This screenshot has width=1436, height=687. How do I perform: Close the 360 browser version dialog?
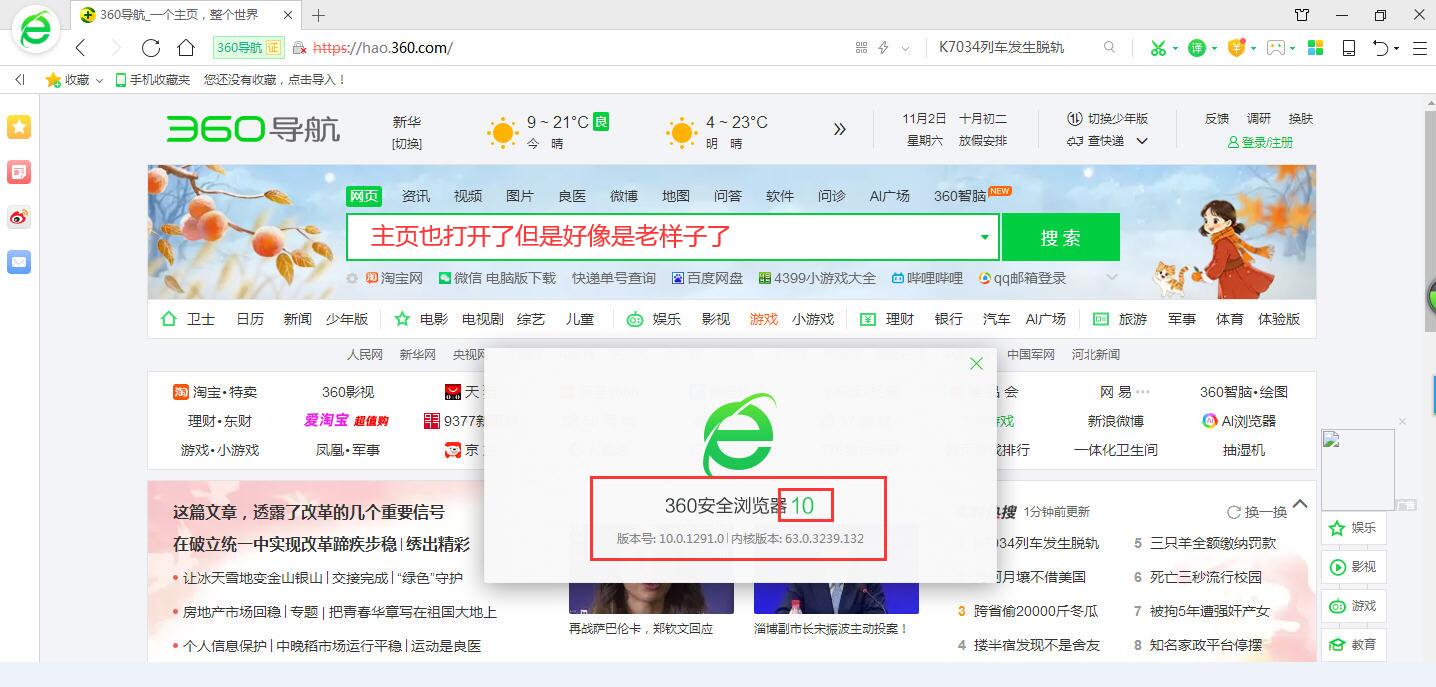coord(976,363)
